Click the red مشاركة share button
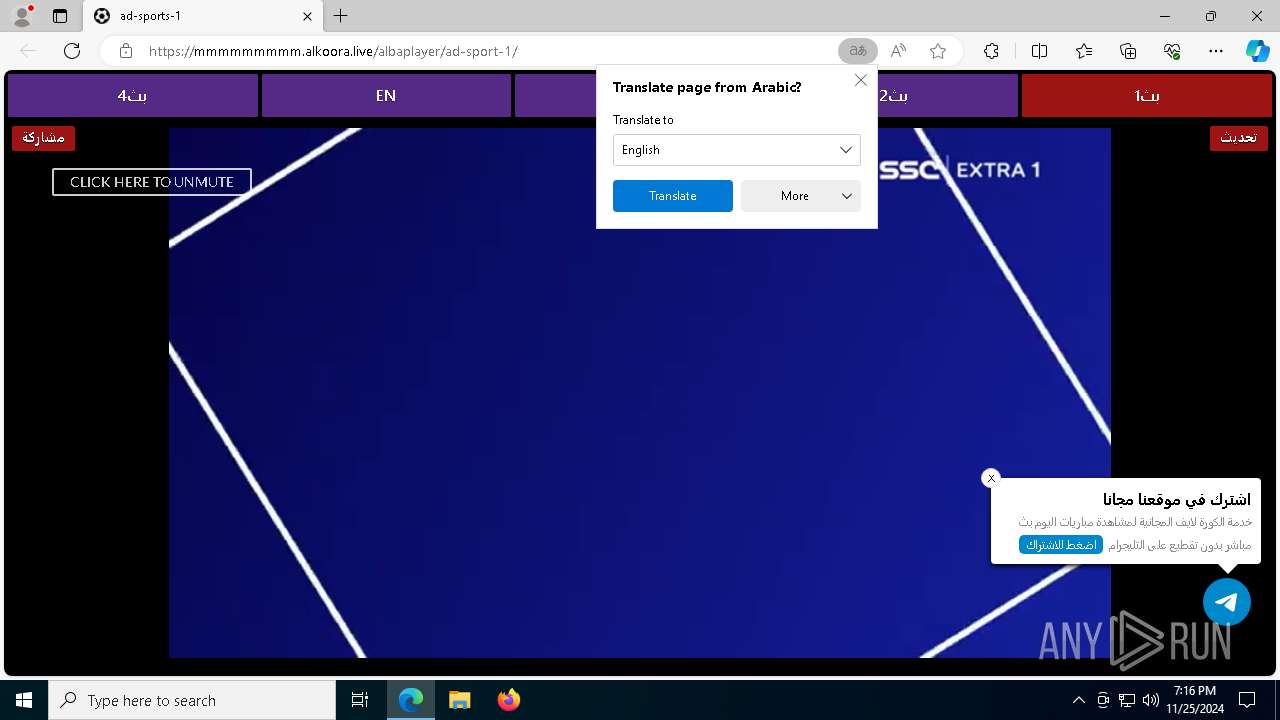Viewport: 1280px width, 720px height. coord(43,138)
